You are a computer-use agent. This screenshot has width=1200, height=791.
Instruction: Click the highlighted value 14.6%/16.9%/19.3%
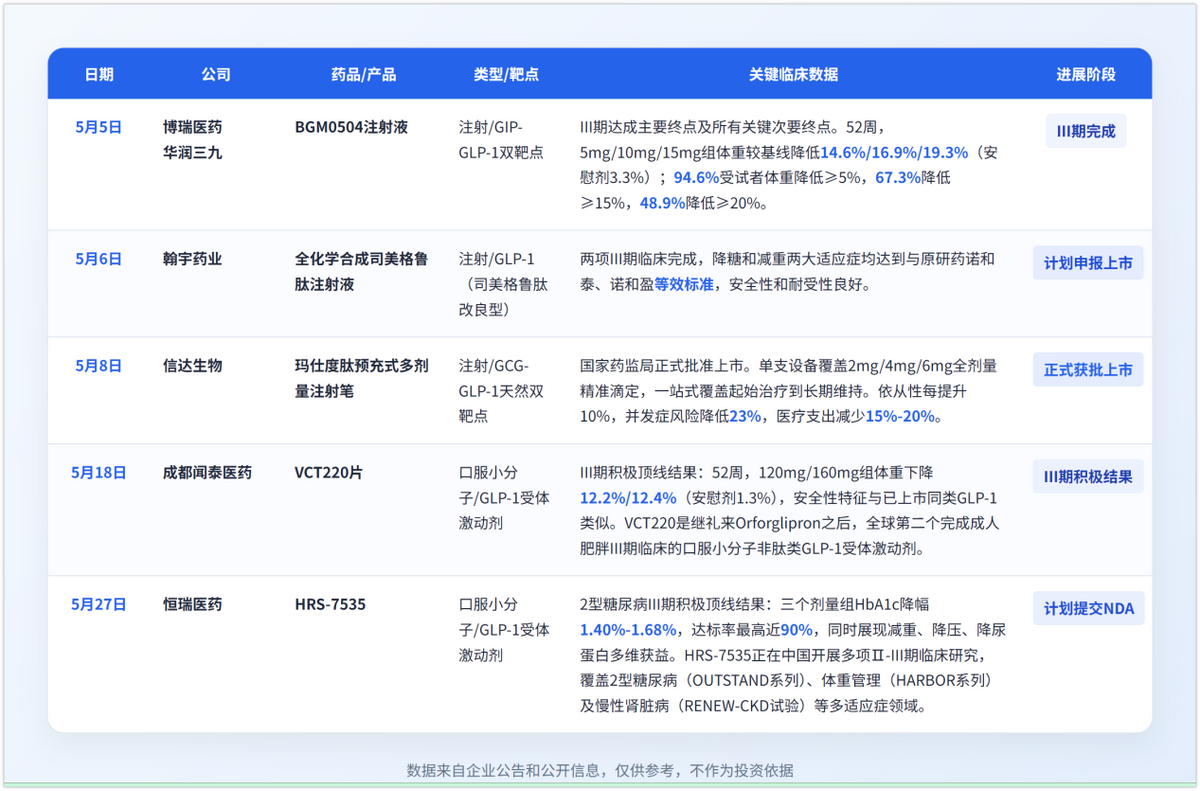click(894, 153)
